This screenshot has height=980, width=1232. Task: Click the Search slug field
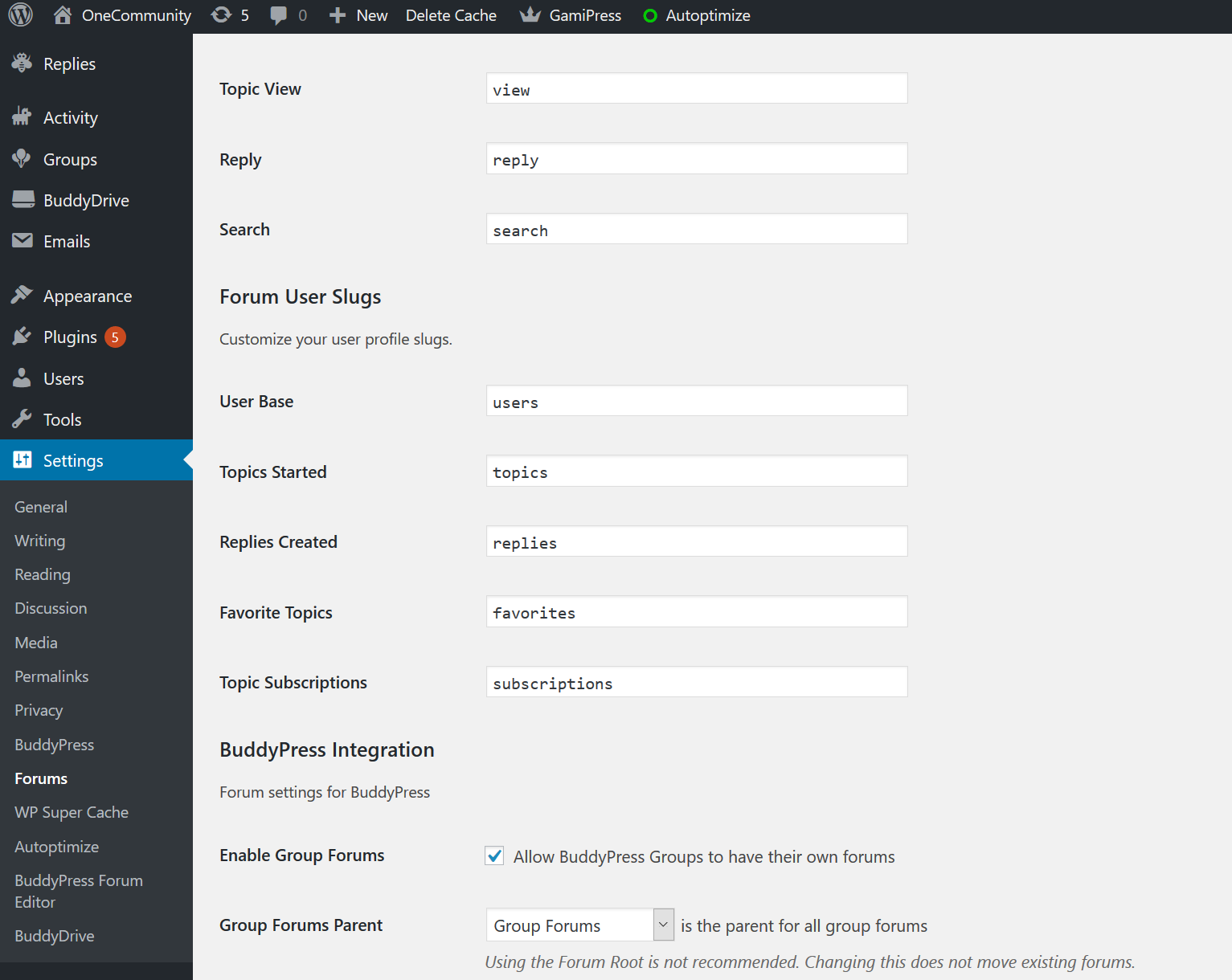click(697, 229)
